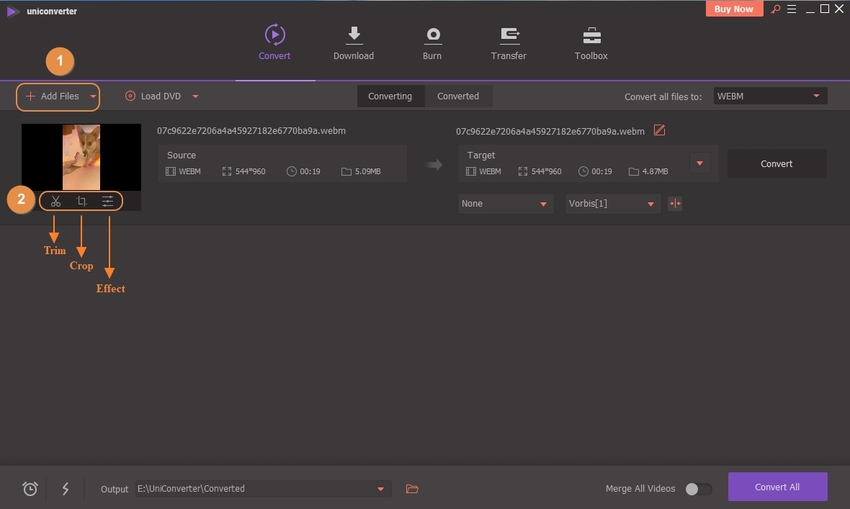Click the key registration icon
This screenshot has height=509, width=850.
[x=774, y=9]
